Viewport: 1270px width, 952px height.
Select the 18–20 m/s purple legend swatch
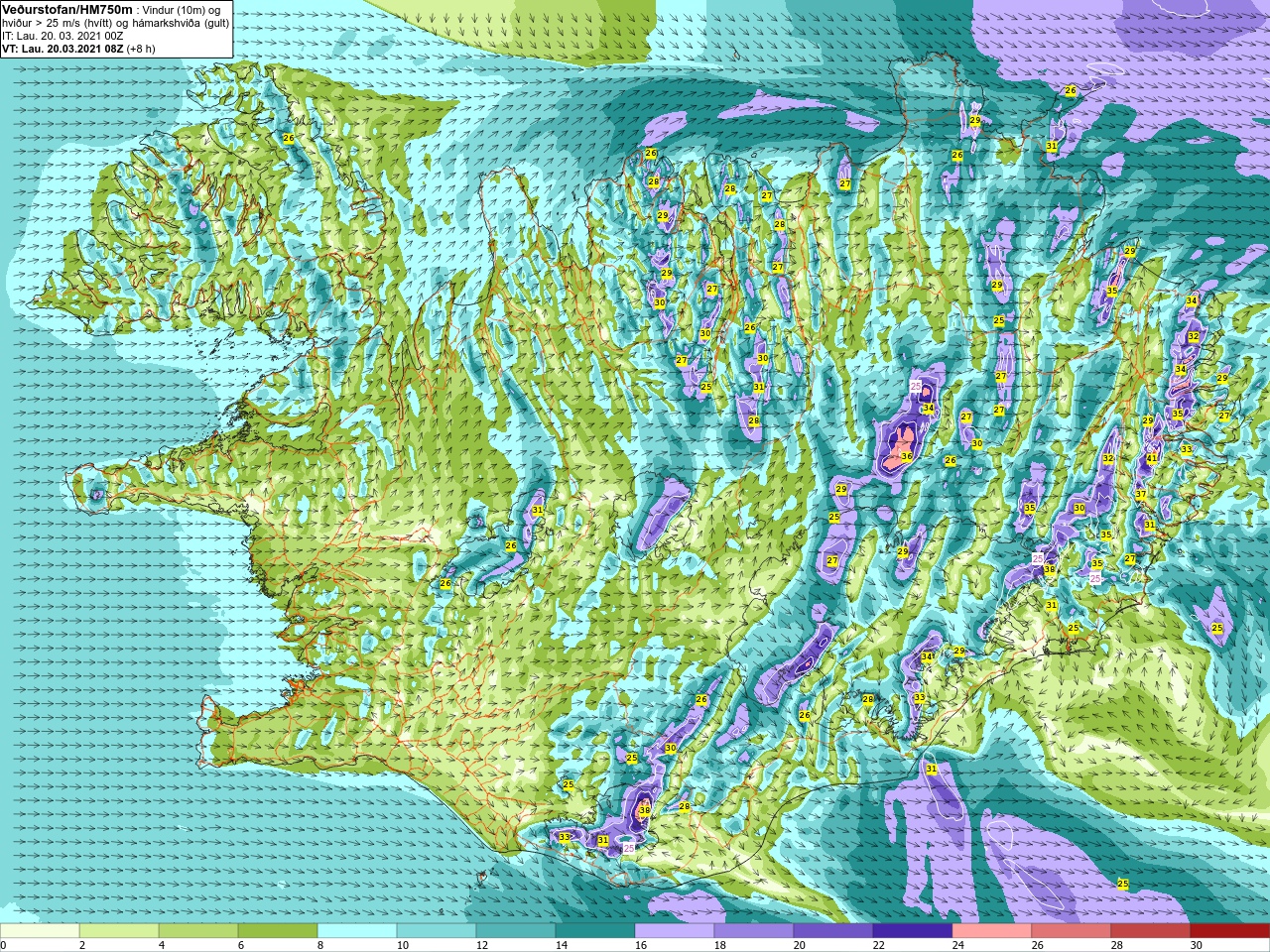[754, 931]
